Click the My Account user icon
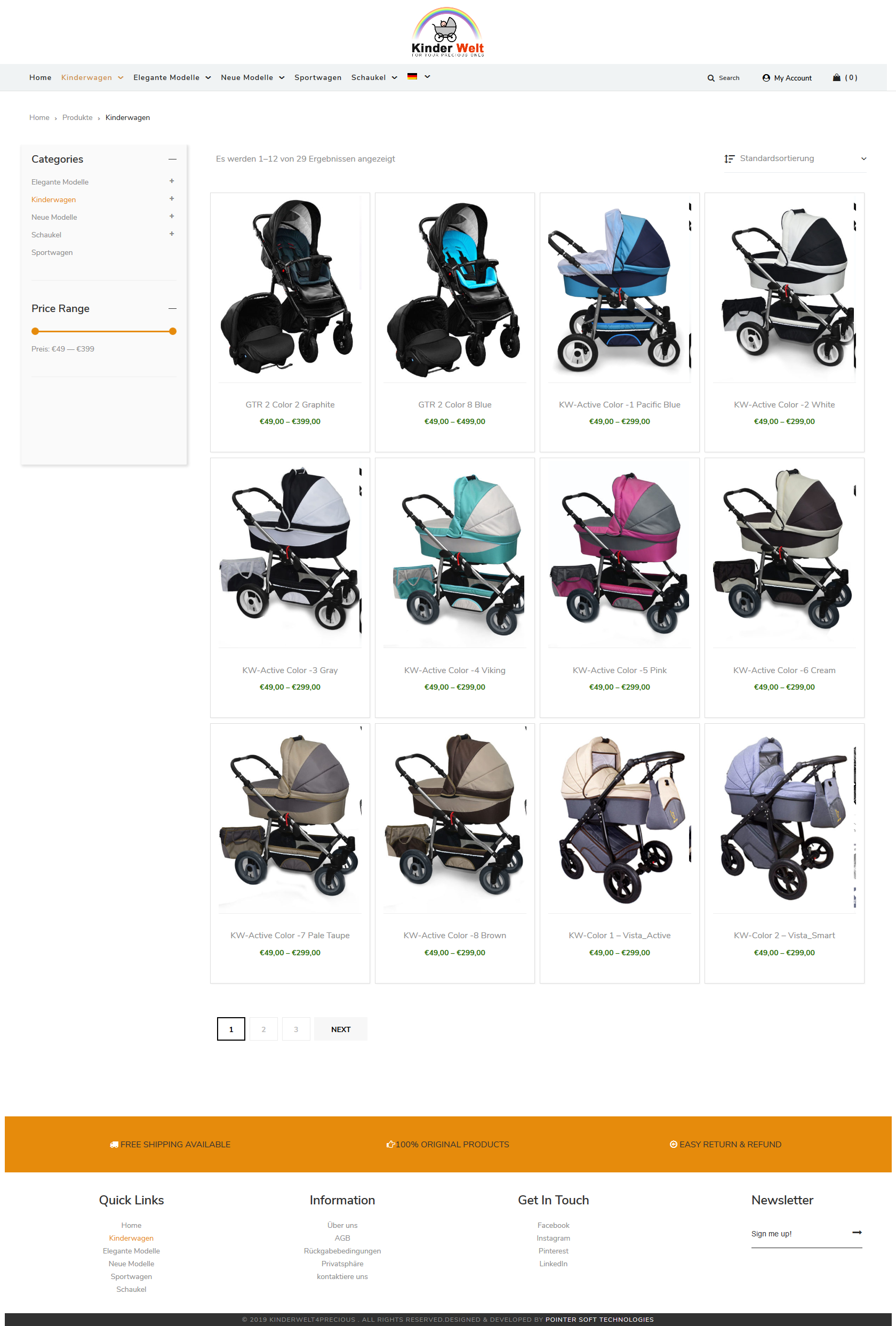The image size is (896, 1326). pos(766,78)
